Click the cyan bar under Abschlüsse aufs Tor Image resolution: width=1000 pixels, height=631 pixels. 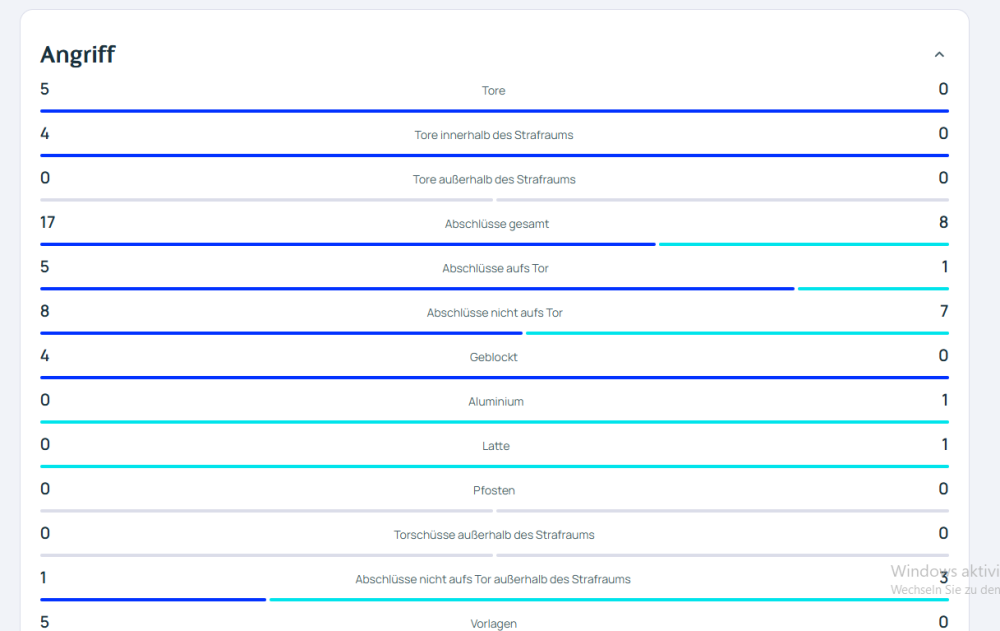pyautogui.click(x=872, y=288)
